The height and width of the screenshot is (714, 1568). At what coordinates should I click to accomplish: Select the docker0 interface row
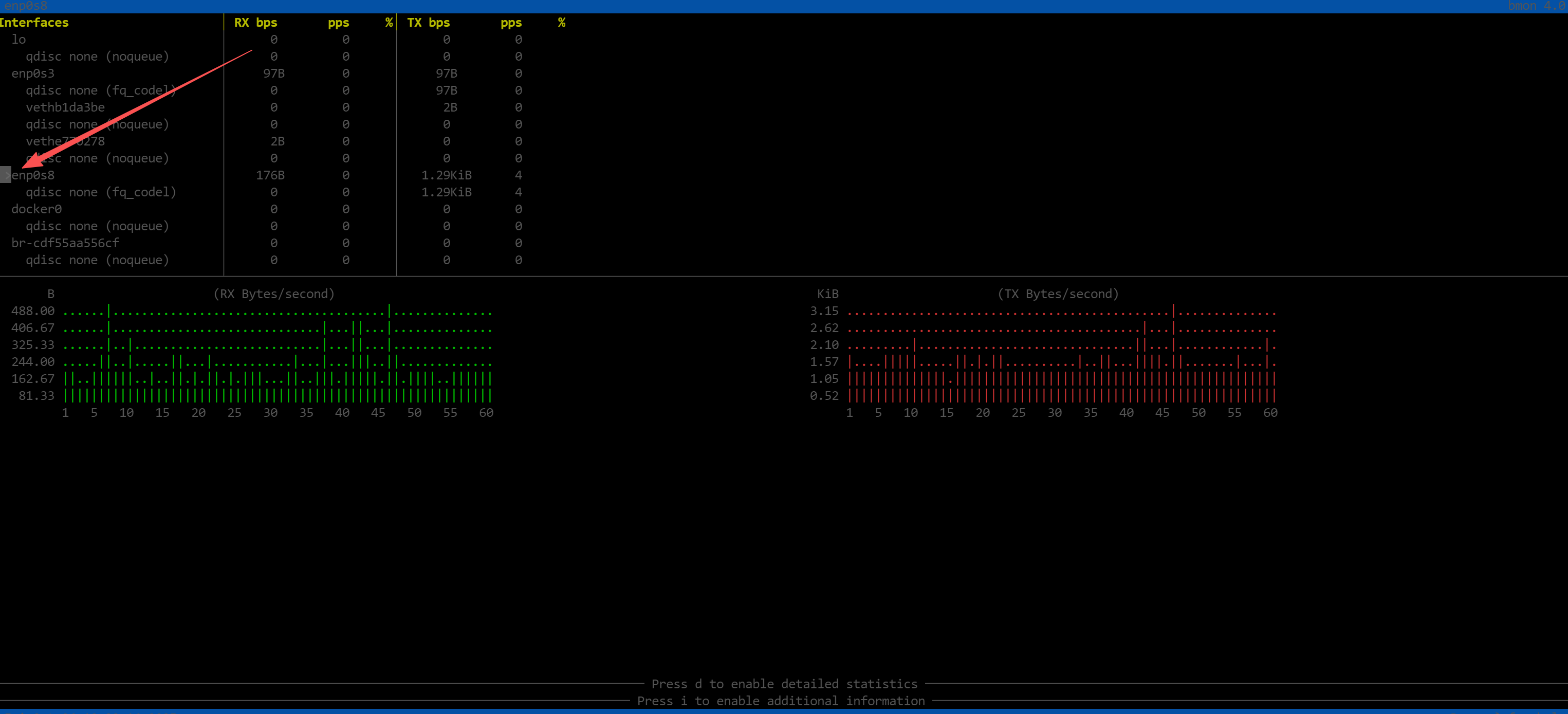pos(36,209)
